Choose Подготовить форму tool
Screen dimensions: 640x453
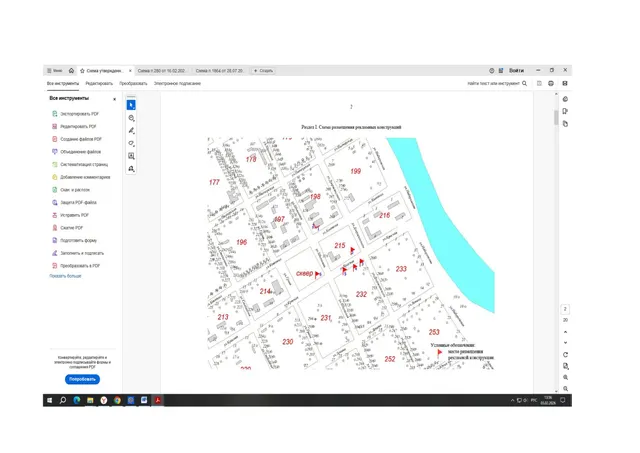[74, 240]
